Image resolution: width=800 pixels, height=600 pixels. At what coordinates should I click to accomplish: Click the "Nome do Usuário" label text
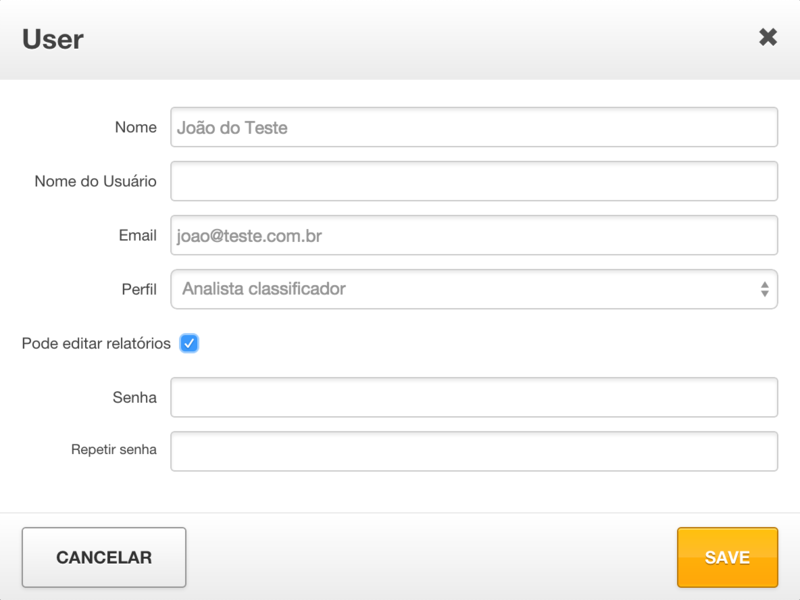(x=96, y=181)
